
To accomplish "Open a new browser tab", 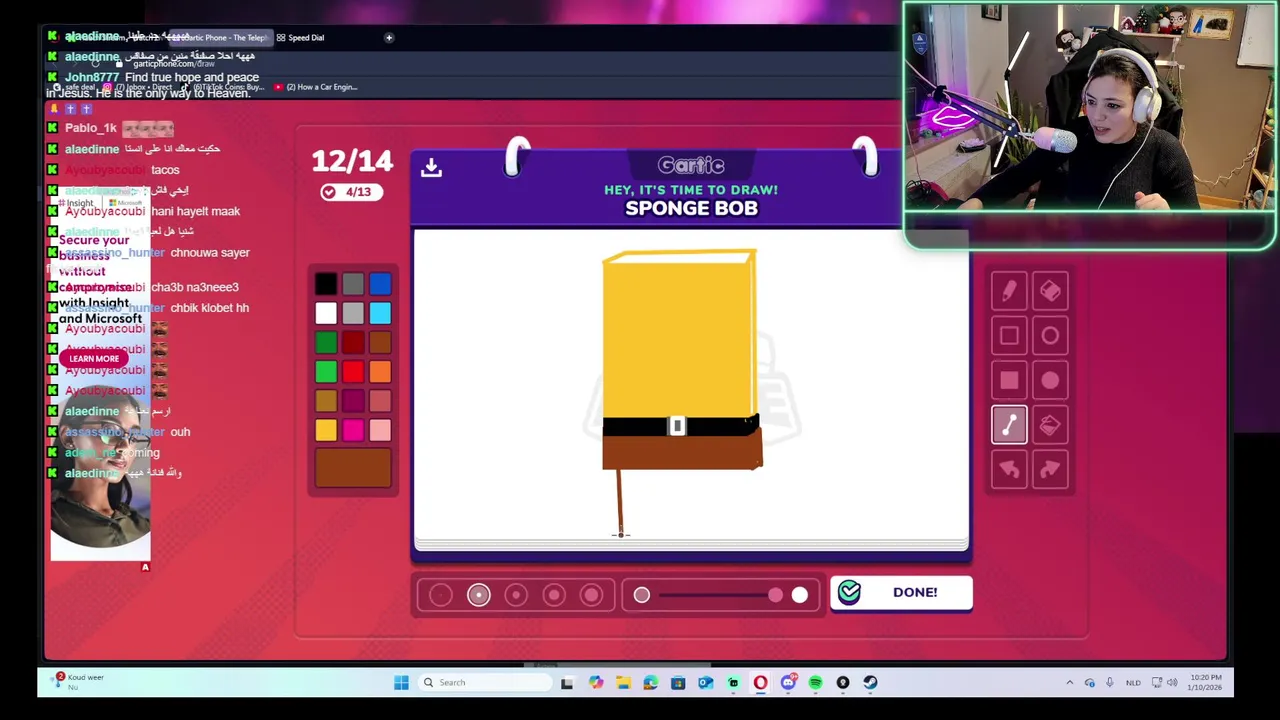I will (x=389, y=37).
